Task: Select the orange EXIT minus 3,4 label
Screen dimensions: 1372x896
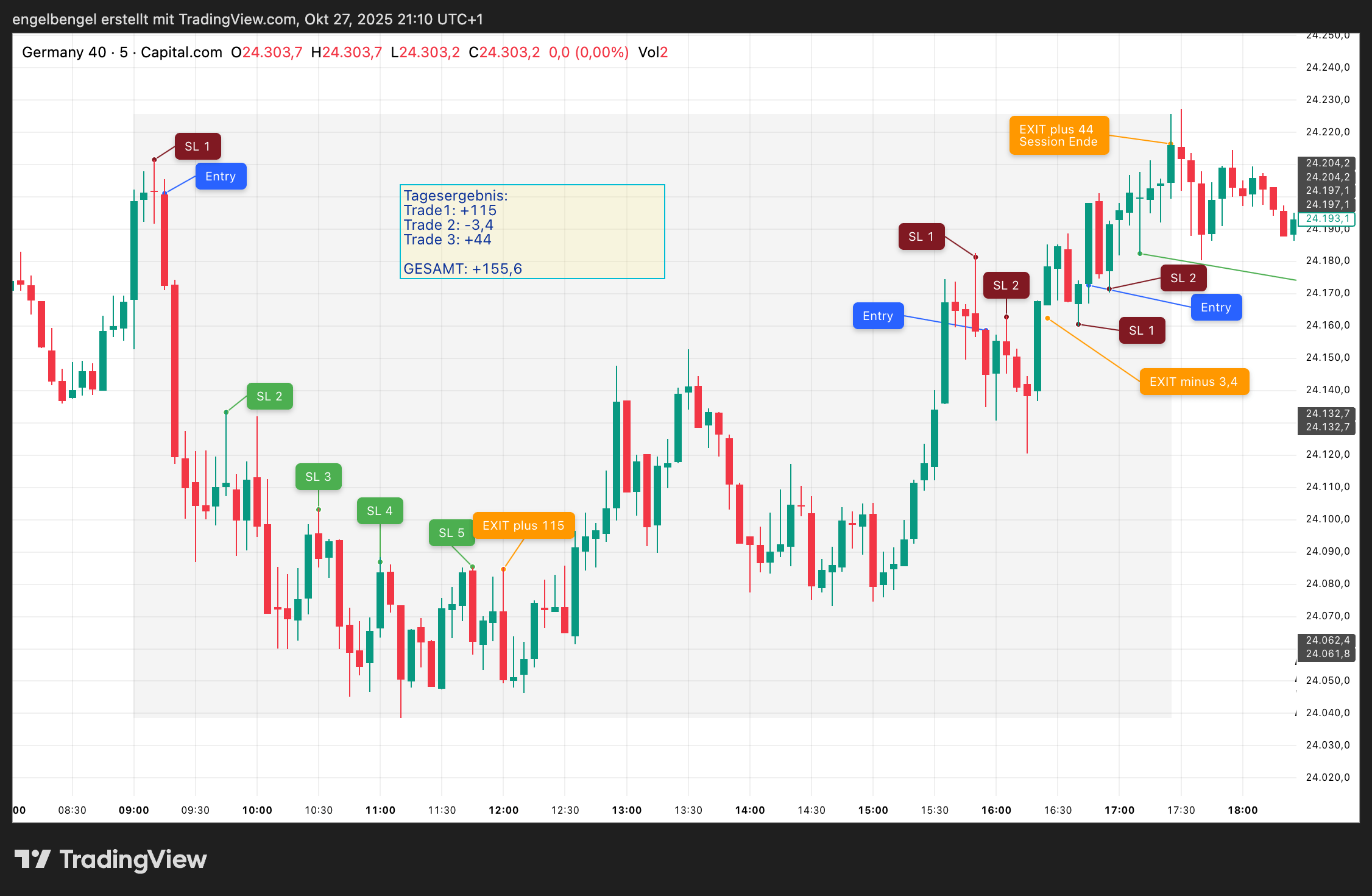Action: click(x=1193, y=382)
